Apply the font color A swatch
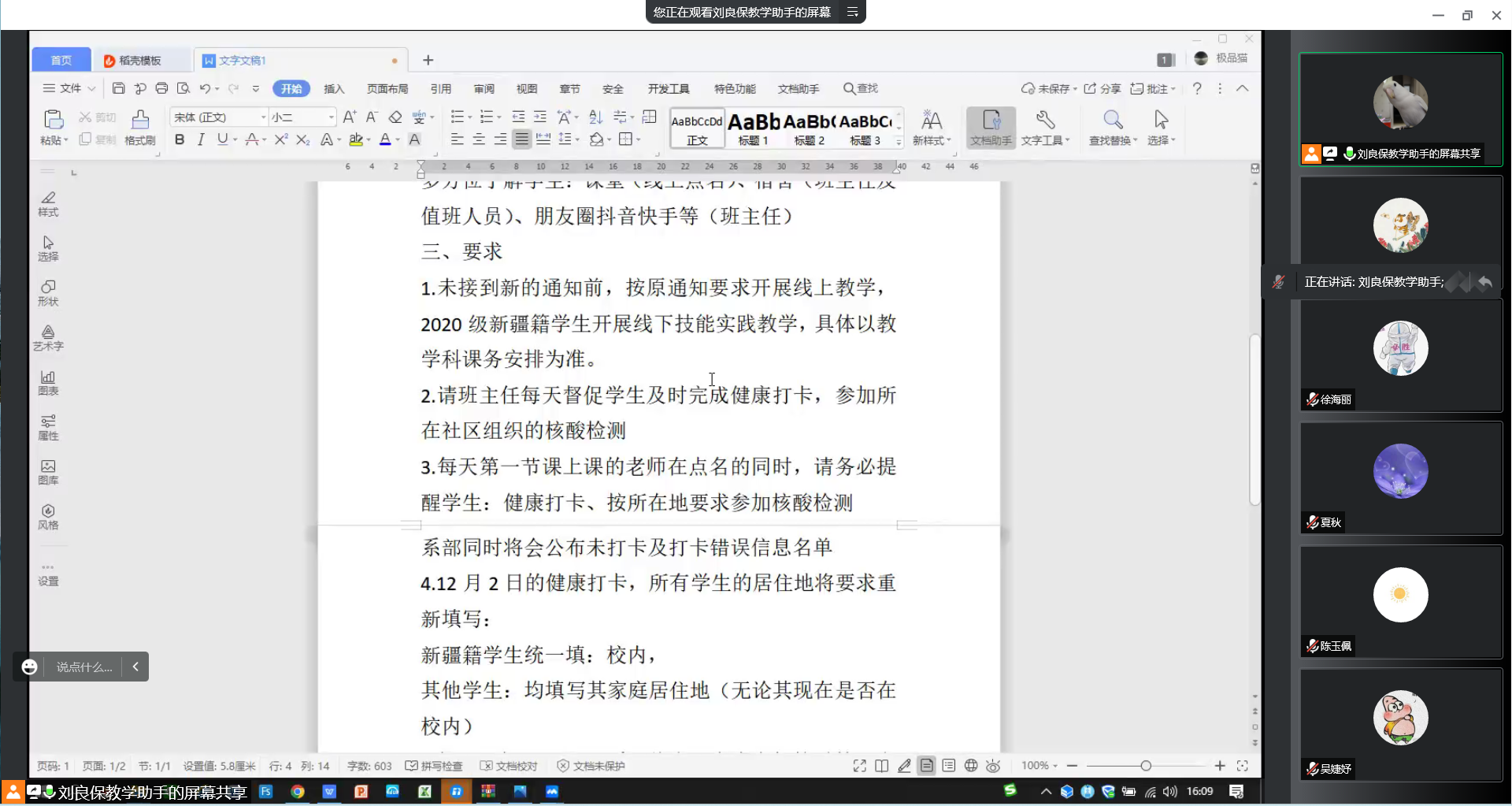The width and height of the screenshot is (1512, 806). (x=385, y=139)
